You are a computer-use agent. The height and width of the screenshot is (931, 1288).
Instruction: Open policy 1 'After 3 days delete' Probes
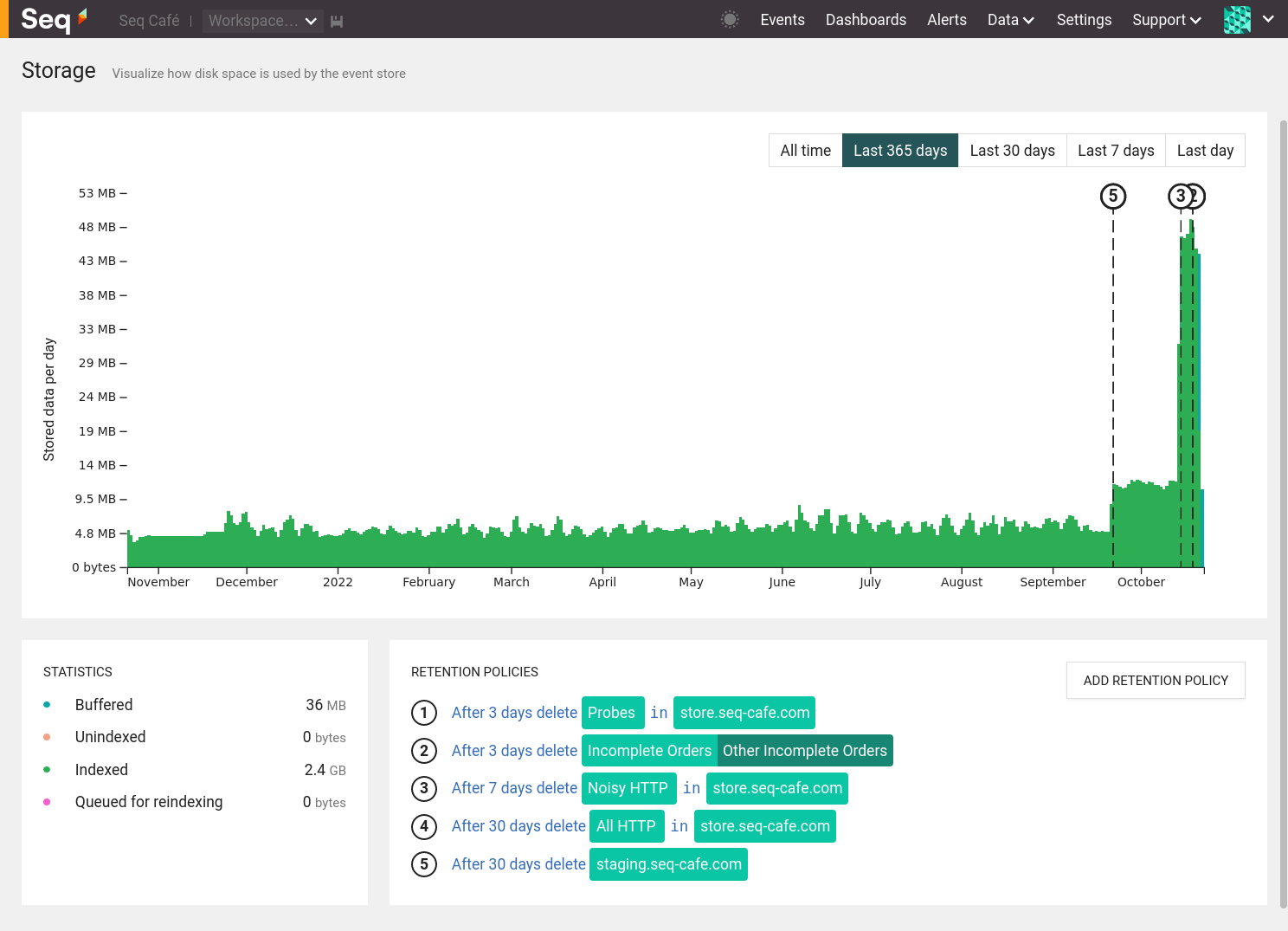pyautogui.click(x=514, y=713)
